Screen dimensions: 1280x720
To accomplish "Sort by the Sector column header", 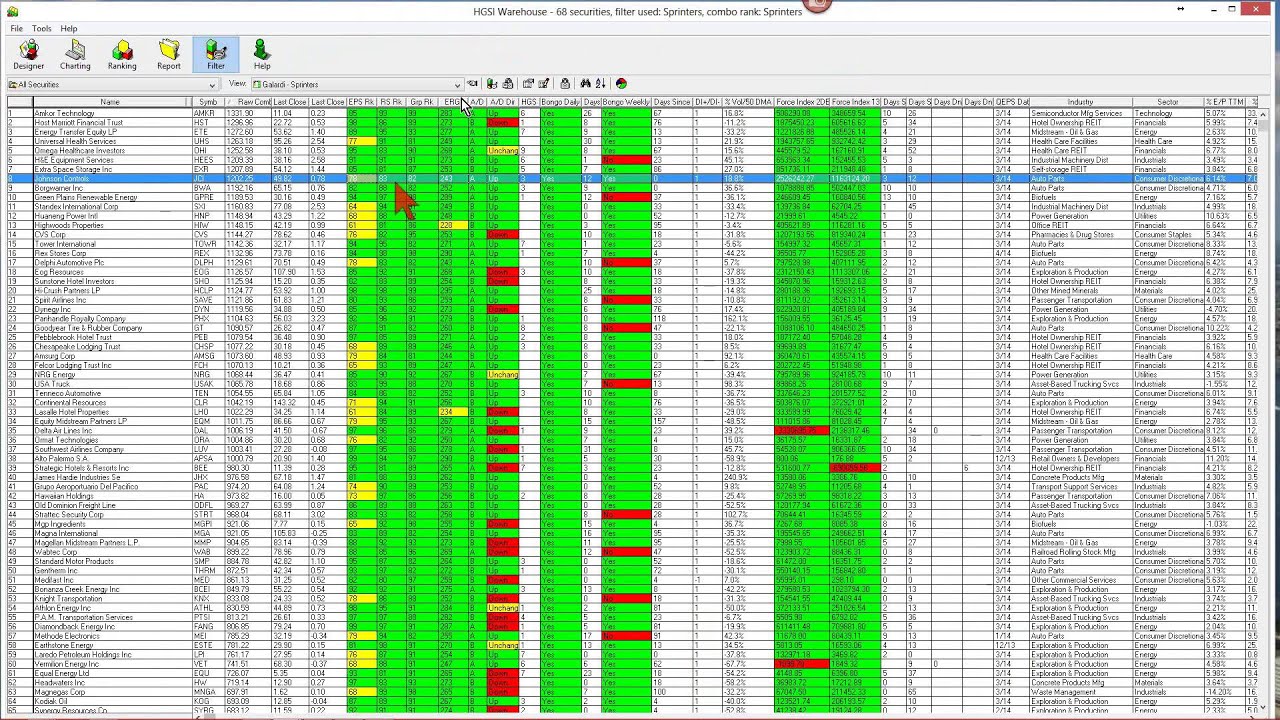I will click(1167, 102).
